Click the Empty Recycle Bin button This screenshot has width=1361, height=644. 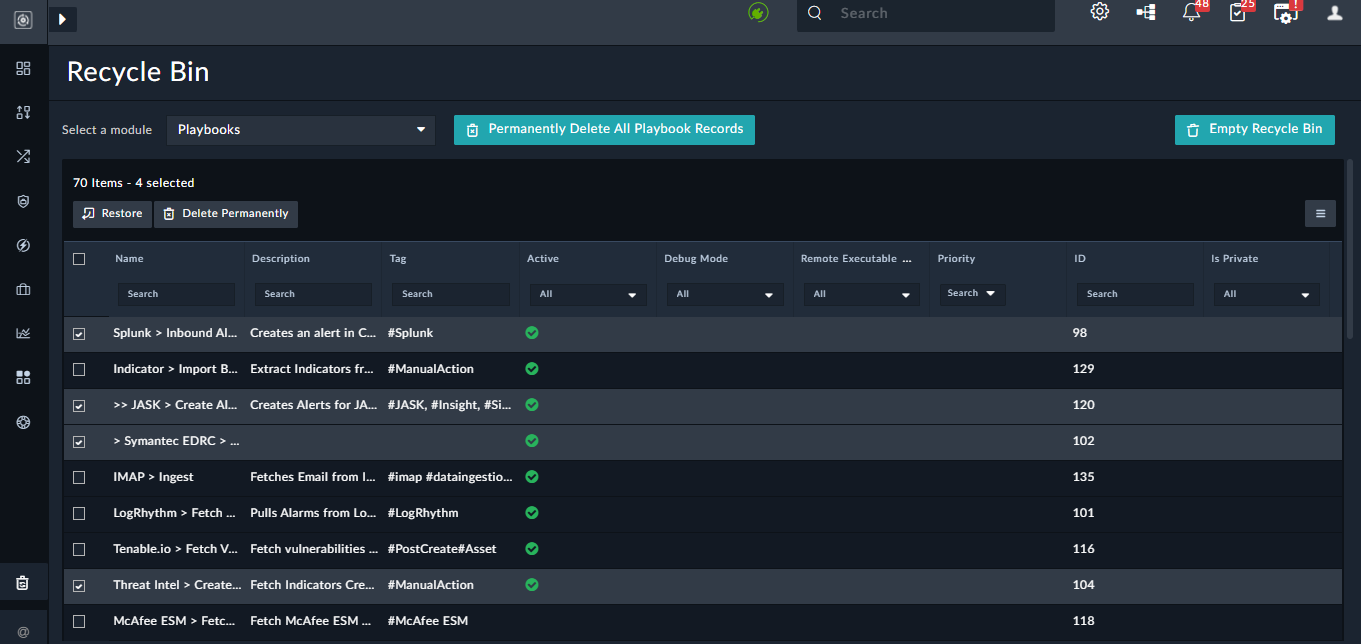(1254, 130)
